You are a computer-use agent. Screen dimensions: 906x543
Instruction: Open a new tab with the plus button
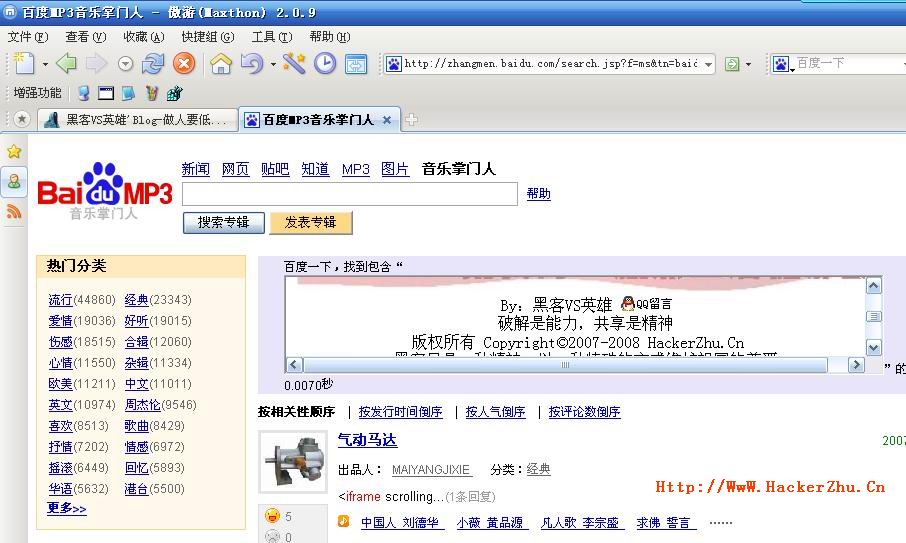click(411, 120)
